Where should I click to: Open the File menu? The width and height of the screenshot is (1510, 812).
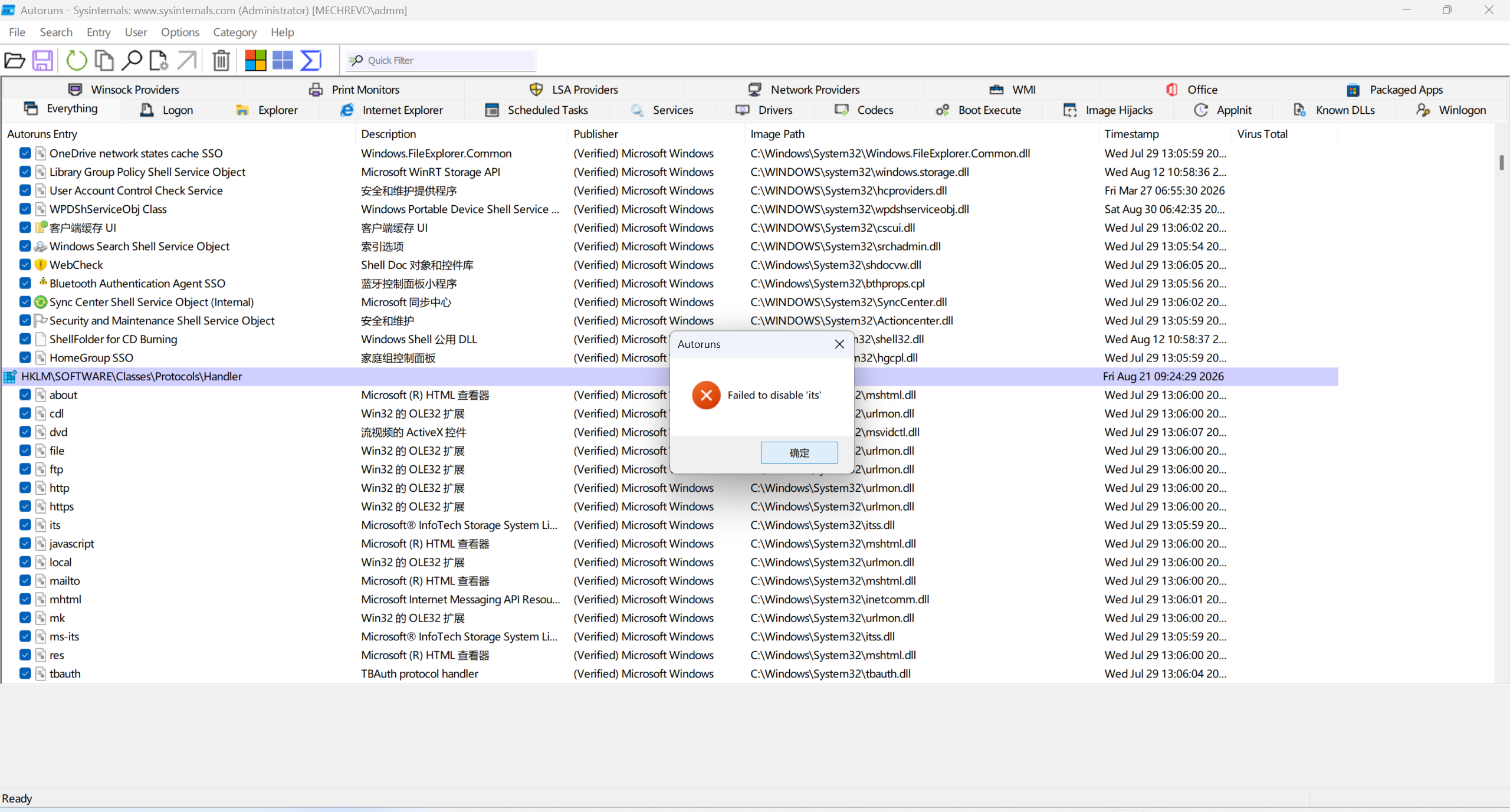pyautogui.click(x=17, y=32)
